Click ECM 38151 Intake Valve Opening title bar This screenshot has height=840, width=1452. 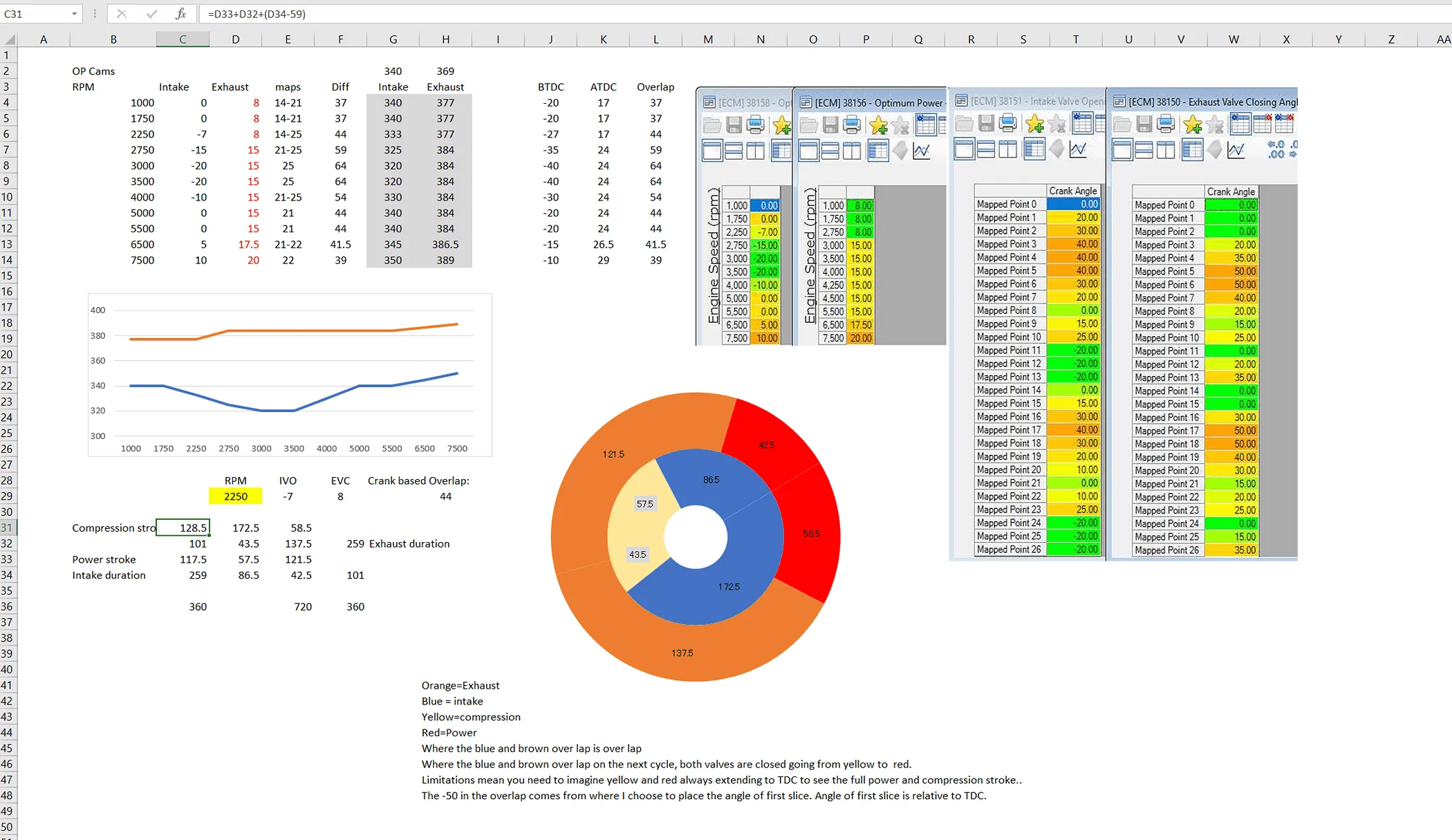pyautogui.click(x=1027, y=101)
